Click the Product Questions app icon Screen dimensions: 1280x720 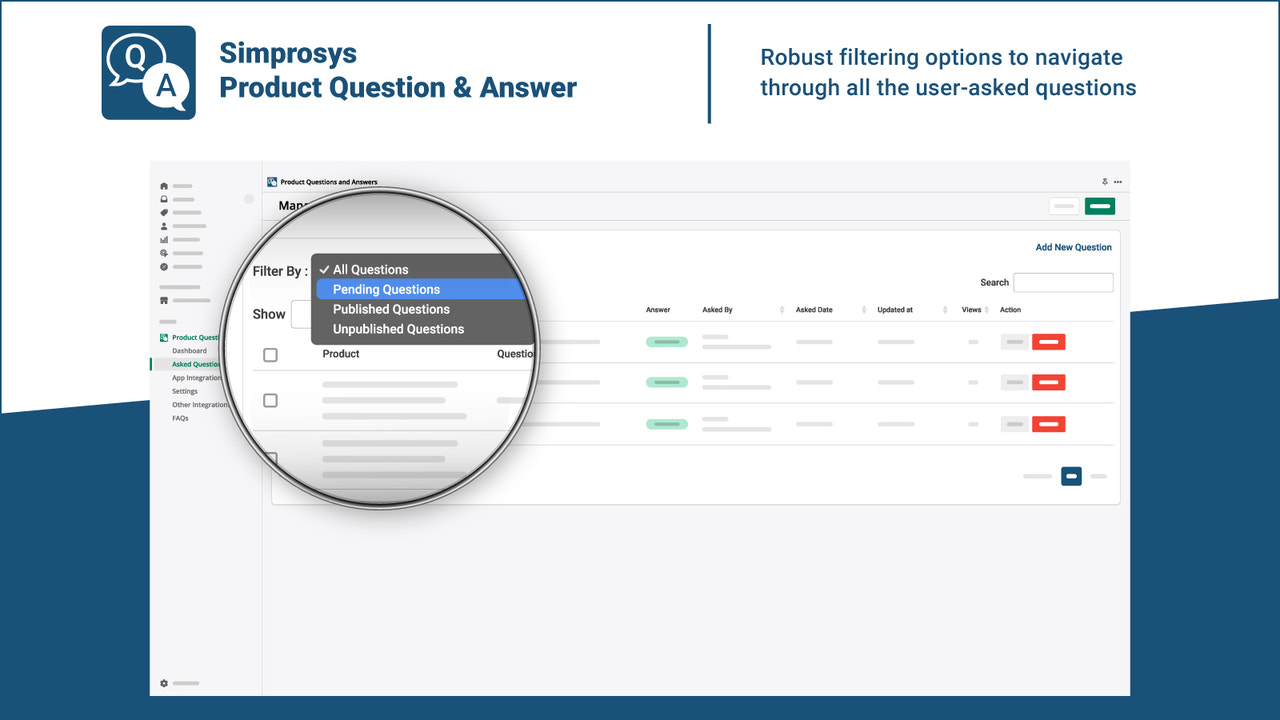tap(162, 337)
